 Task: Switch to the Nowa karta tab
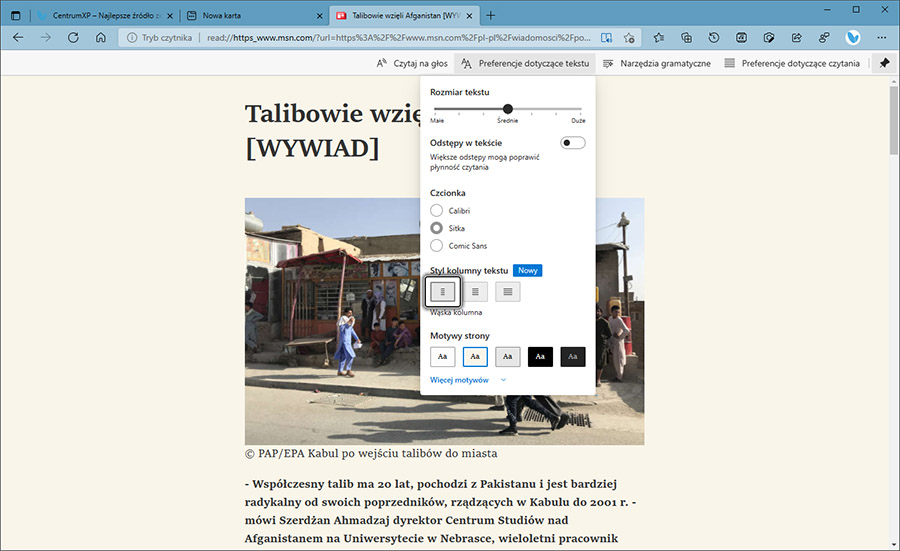255,15
